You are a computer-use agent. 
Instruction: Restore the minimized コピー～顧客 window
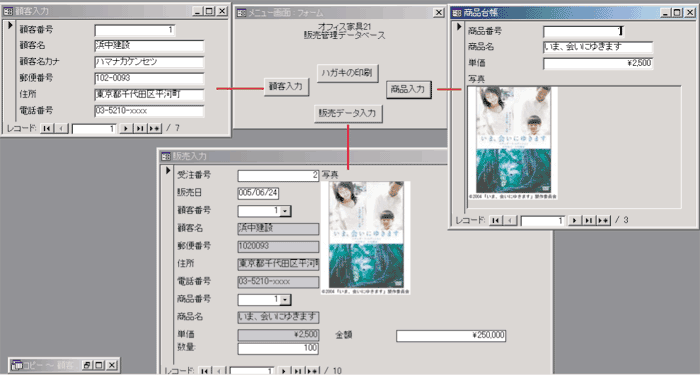pos(87,365)
